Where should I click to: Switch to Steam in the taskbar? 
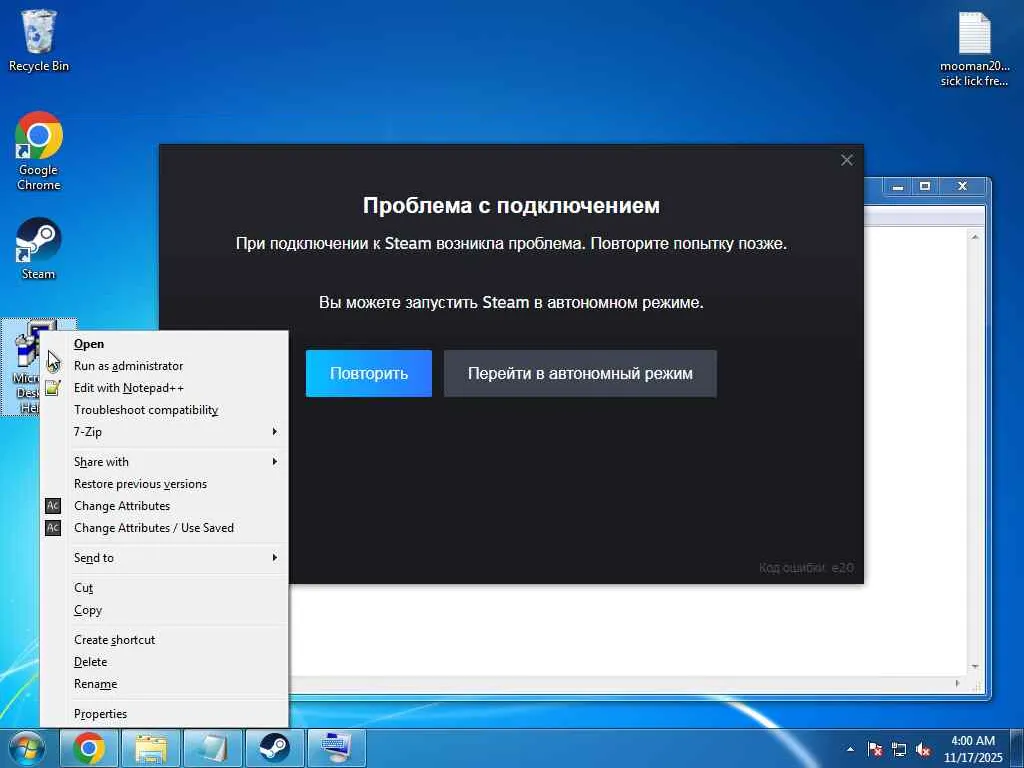click(274, 748)
